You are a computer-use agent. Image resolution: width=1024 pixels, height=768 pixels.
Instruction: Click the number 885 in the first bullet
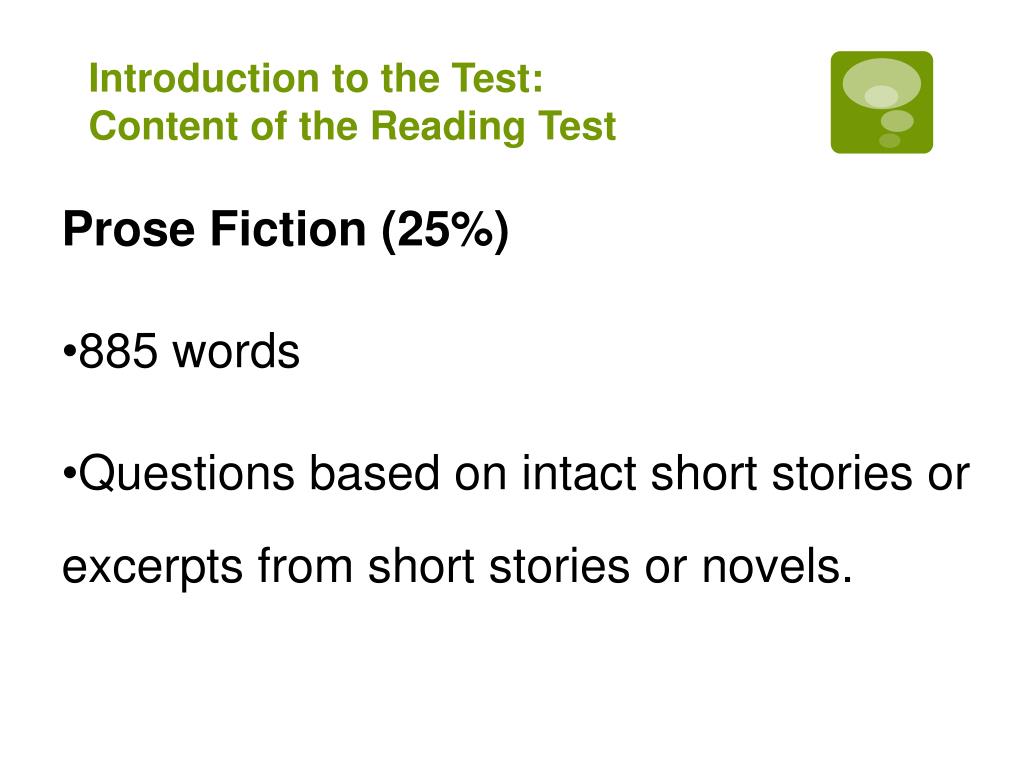coord(118,351)
